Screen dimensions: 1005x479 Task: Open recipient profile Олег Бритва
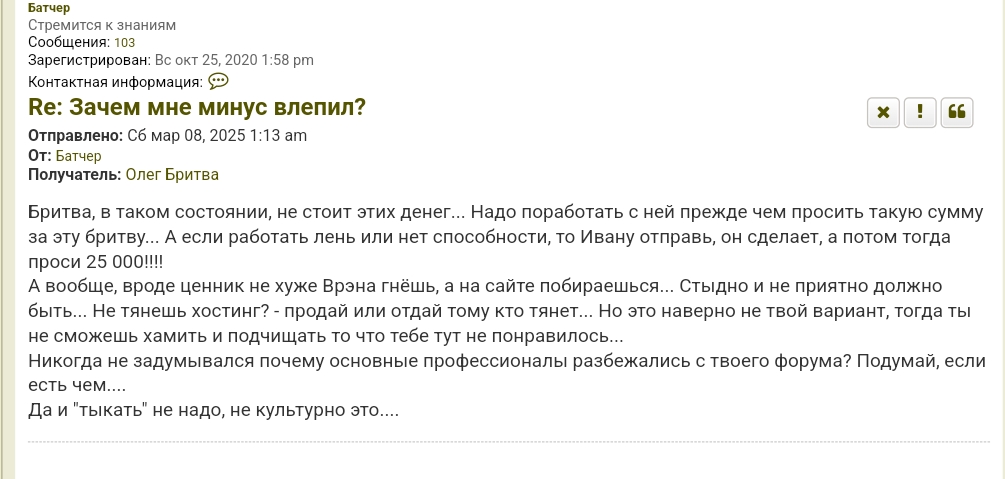tap(172, 174)
